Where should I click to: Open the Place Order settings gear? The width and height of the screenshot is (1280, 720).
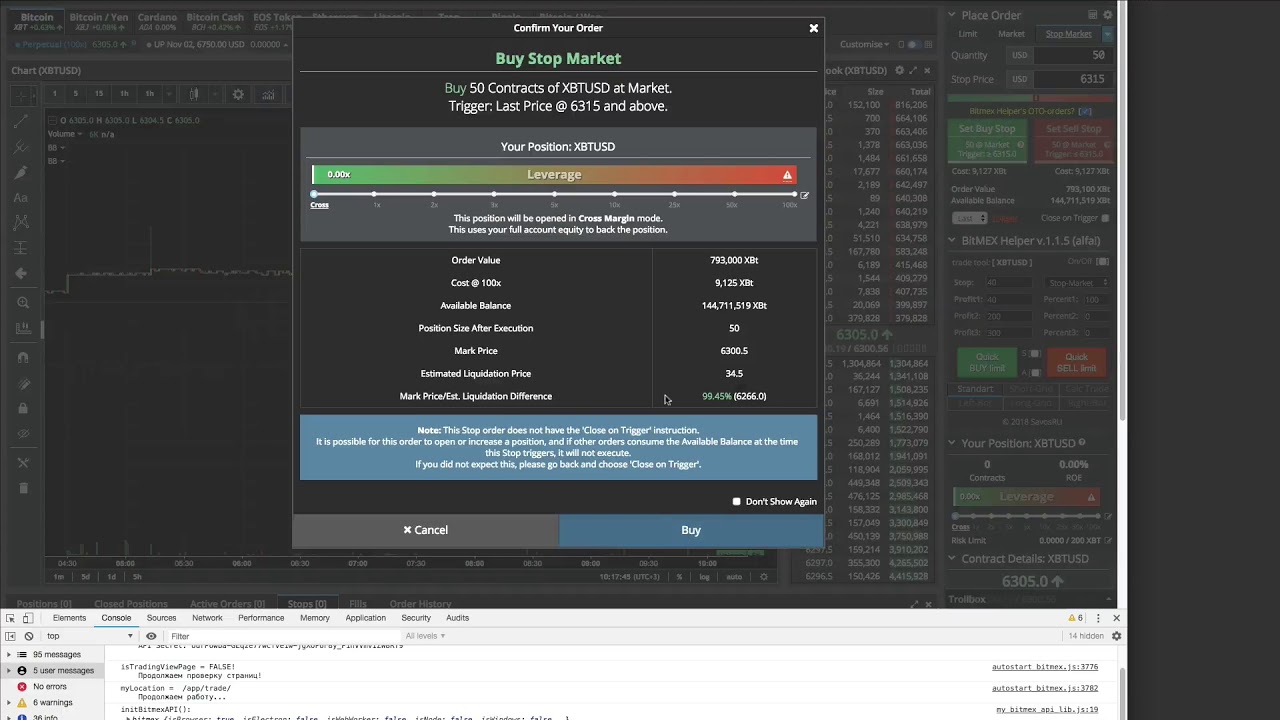coord(1106,15)
